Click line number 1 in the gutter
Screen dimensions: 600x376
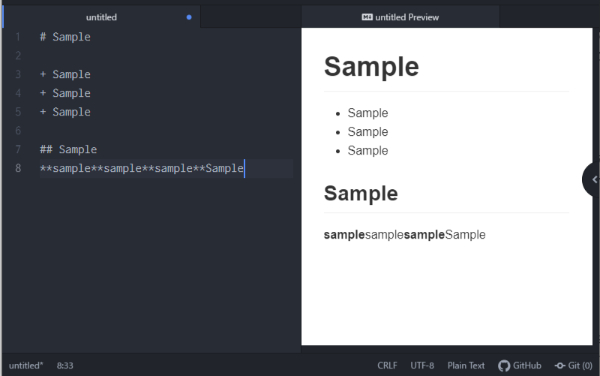18,37
